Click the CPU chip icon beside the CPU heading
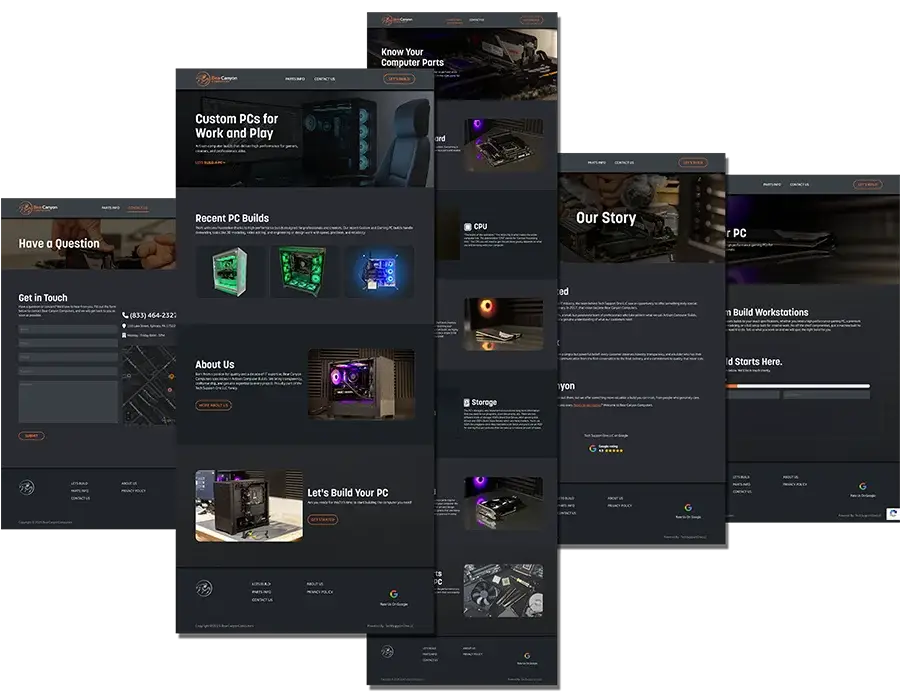The height and width of the screenshot is (695, 900). pyautogui.click(x=467, y=227)
